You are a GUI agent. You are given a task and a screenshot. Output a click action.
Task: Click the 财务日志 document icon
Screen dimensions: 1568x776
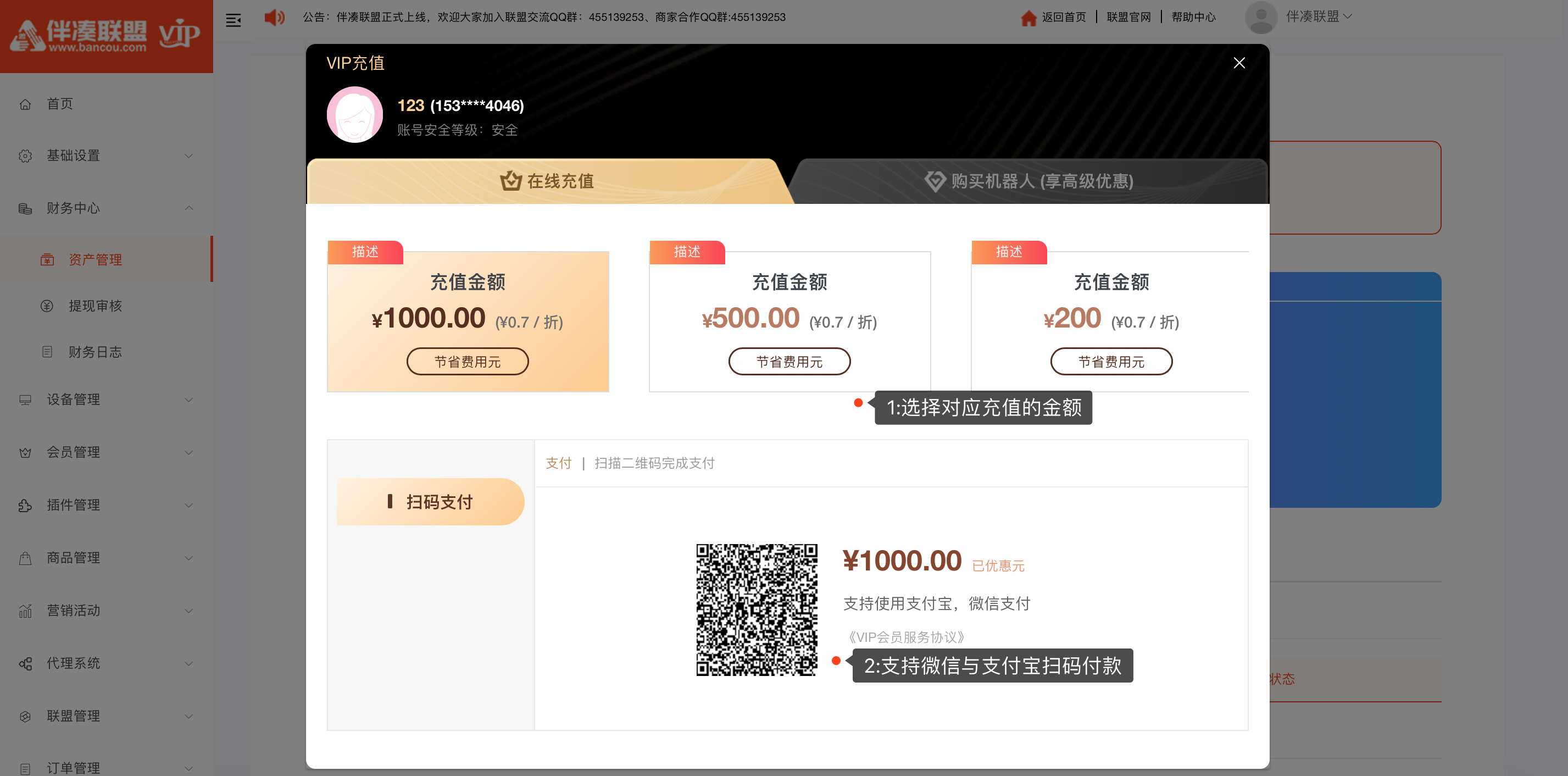pyautogui.click(x=47, y=352)
